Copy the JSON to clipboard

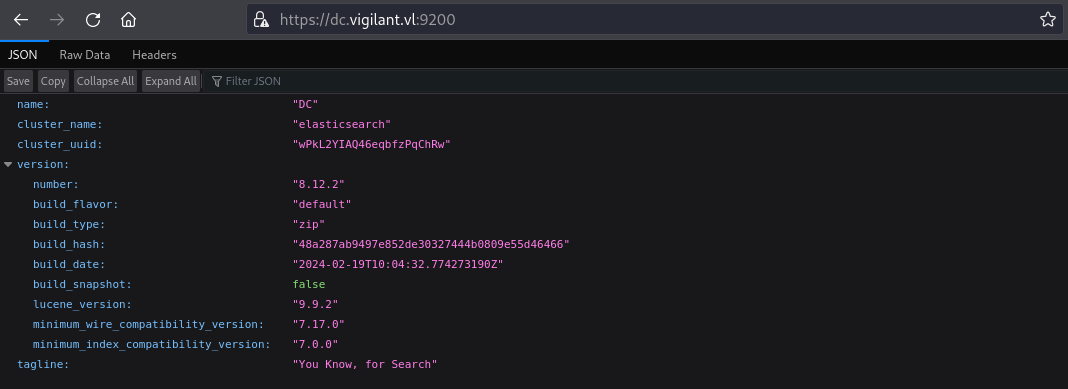pyautogui.click(x=53, y=81)
